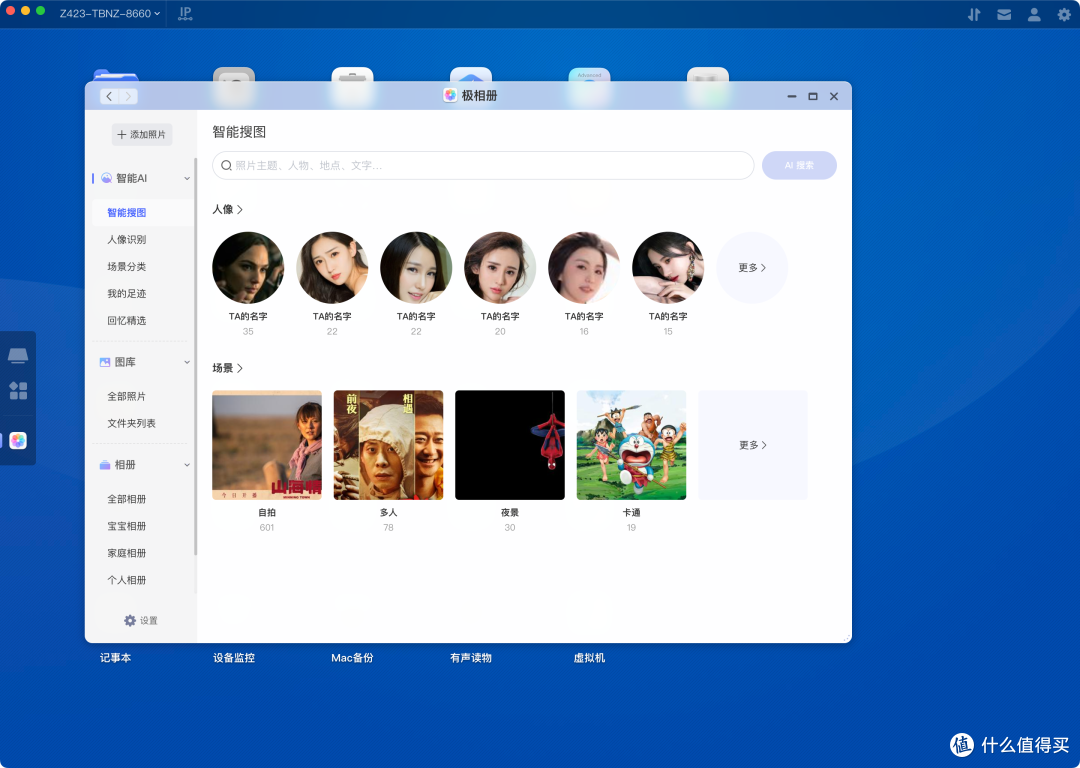
Task: Collapse the 相册 section chevron
Action: 187,465
